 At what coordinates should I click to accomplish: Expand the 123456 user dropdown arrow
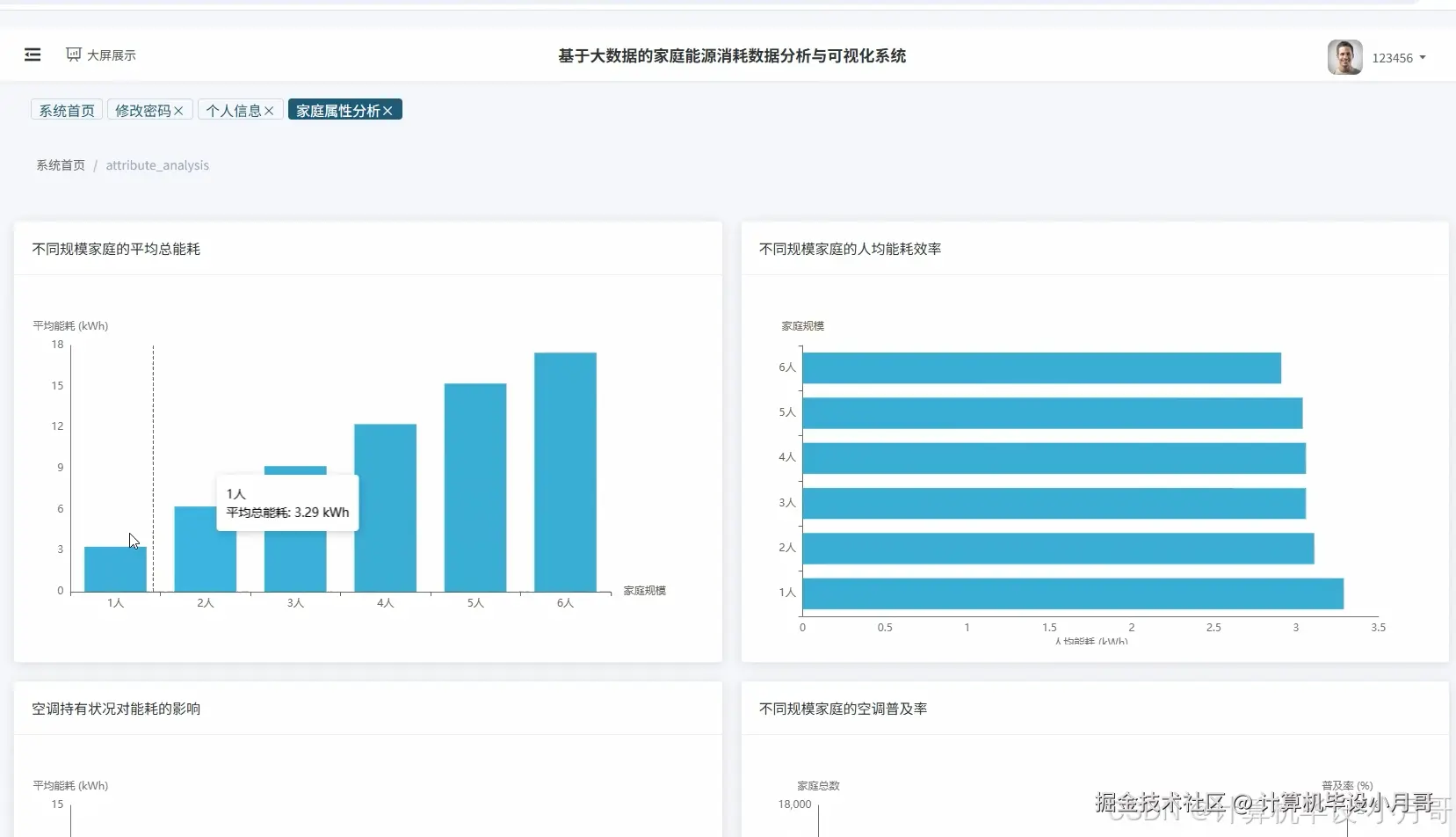point(1423,58)
